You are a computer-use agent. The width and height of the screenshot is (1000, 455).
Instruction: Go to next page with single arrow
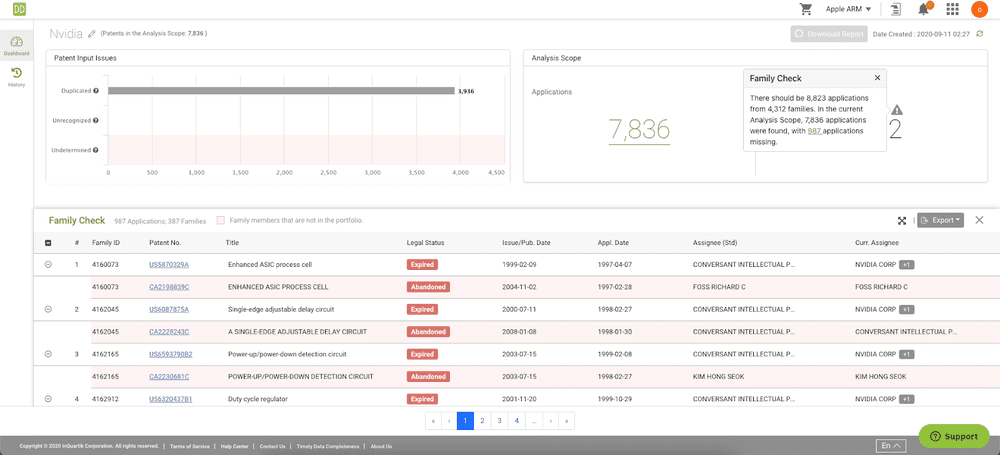click(550, 421)
